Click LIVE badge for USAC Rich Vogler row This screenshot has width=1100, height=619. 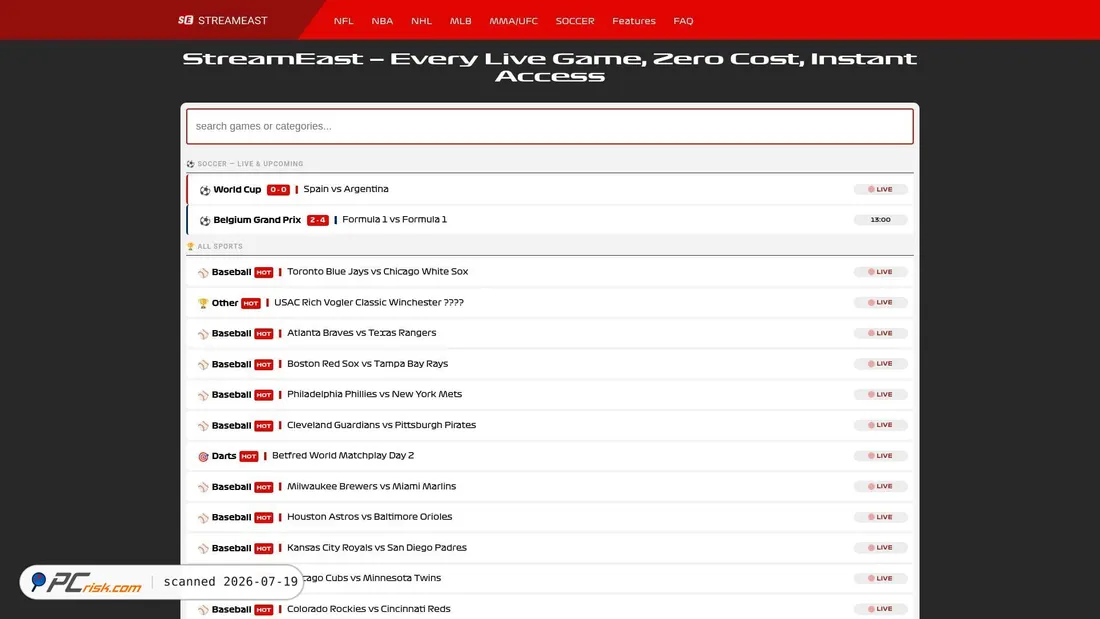(x=880, y=302)
